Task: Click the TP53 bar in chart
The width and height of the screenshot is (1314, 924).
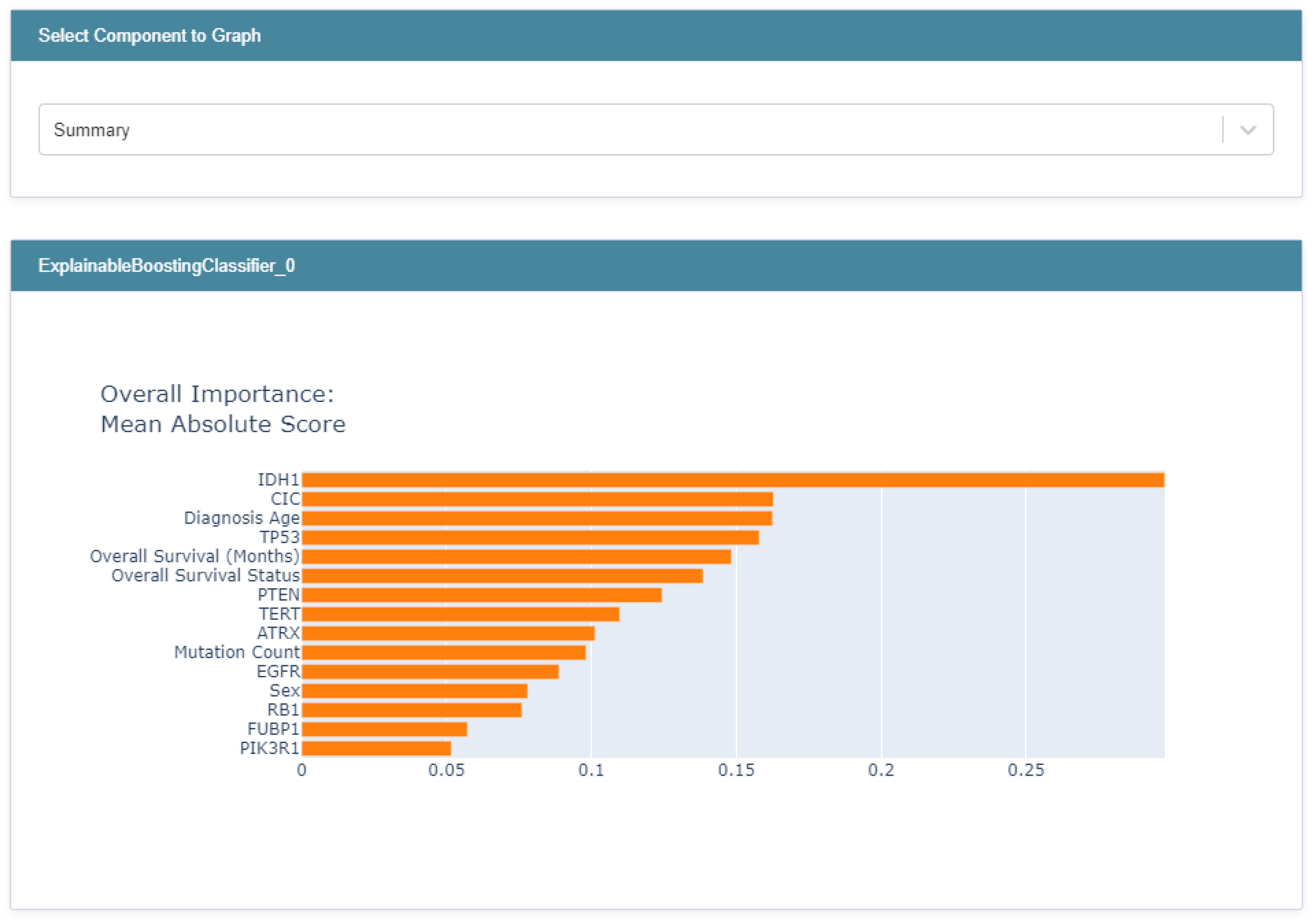Action: 530,538
